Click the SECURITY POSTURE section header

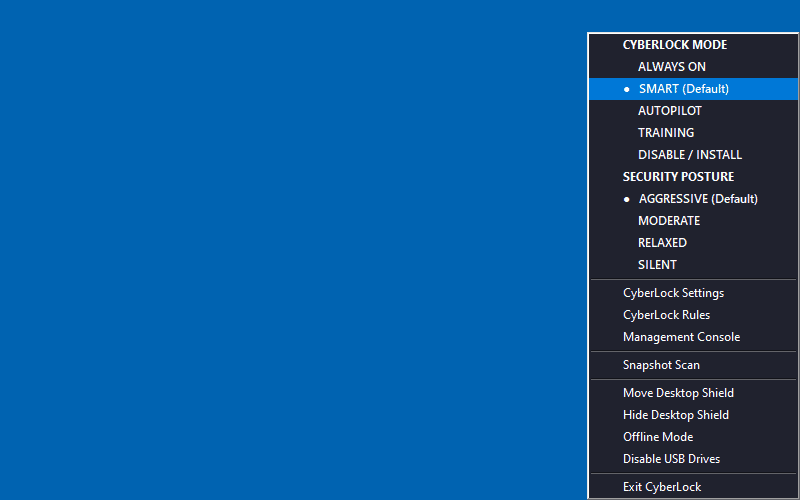(x=678, y=177)
